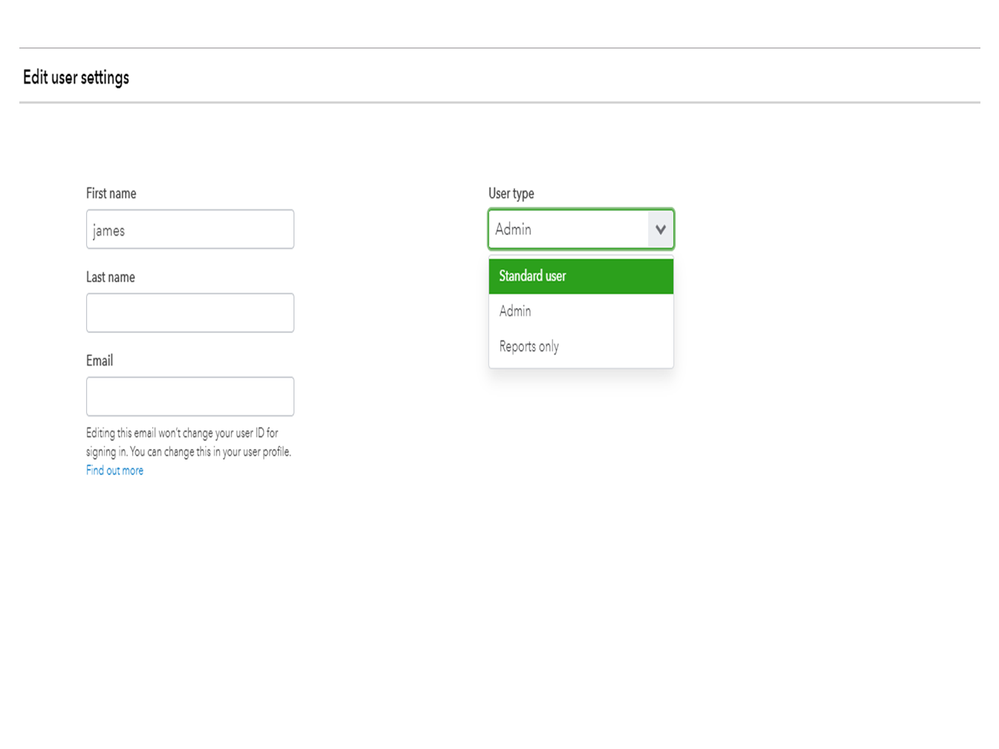This screenshot has width=999, height=749.
Task: Click the "Find out more" link
Action: pos(114,470)
